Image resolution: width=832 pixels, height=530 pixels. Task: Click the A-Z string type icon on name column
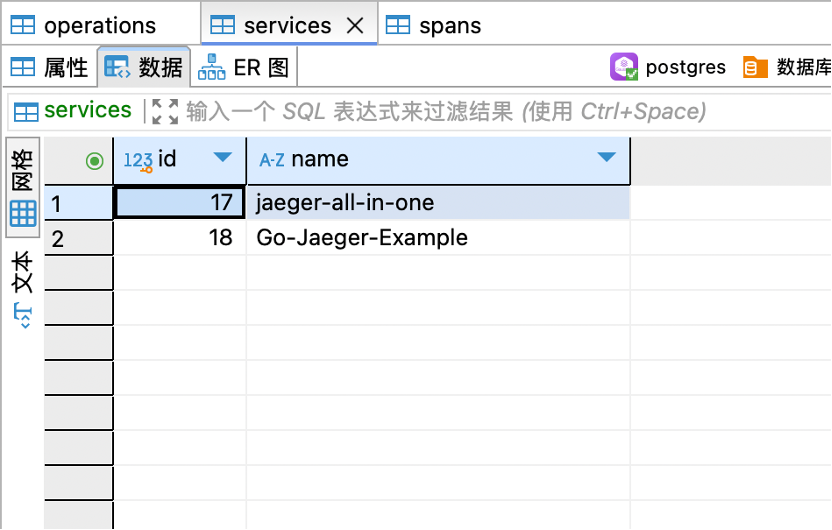[271, 160]
